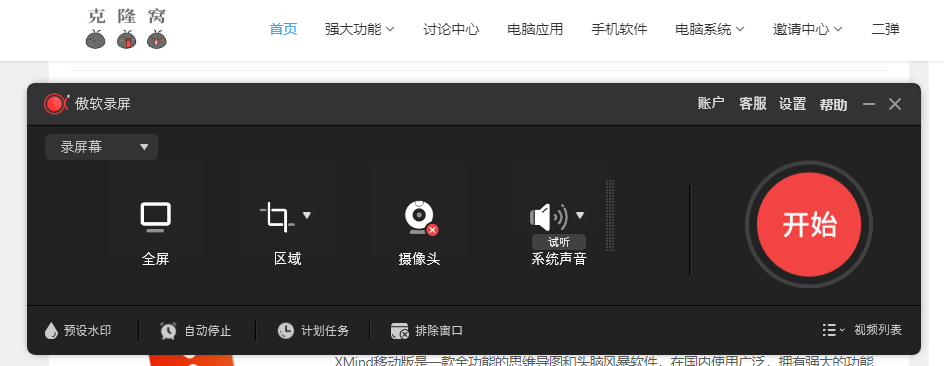Click the 克隆窝 website logo
The width and height of the screenshot is (944, 366).
126,29
